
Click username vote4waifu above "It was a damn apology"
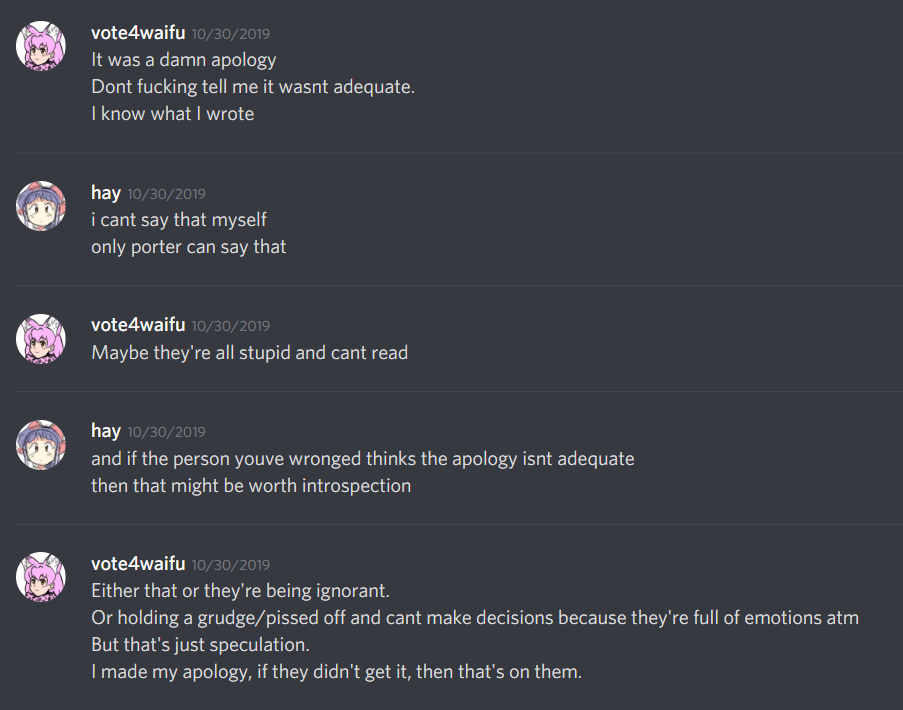pyautogui.click(x=138, y=33)
